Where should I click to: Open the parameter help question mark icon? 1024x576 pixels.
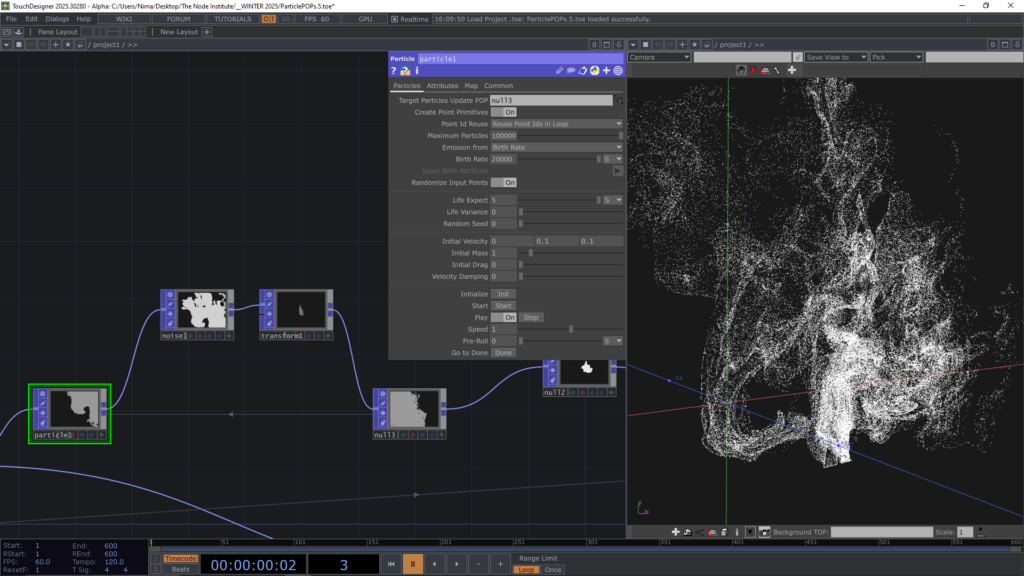coord(394,71)
